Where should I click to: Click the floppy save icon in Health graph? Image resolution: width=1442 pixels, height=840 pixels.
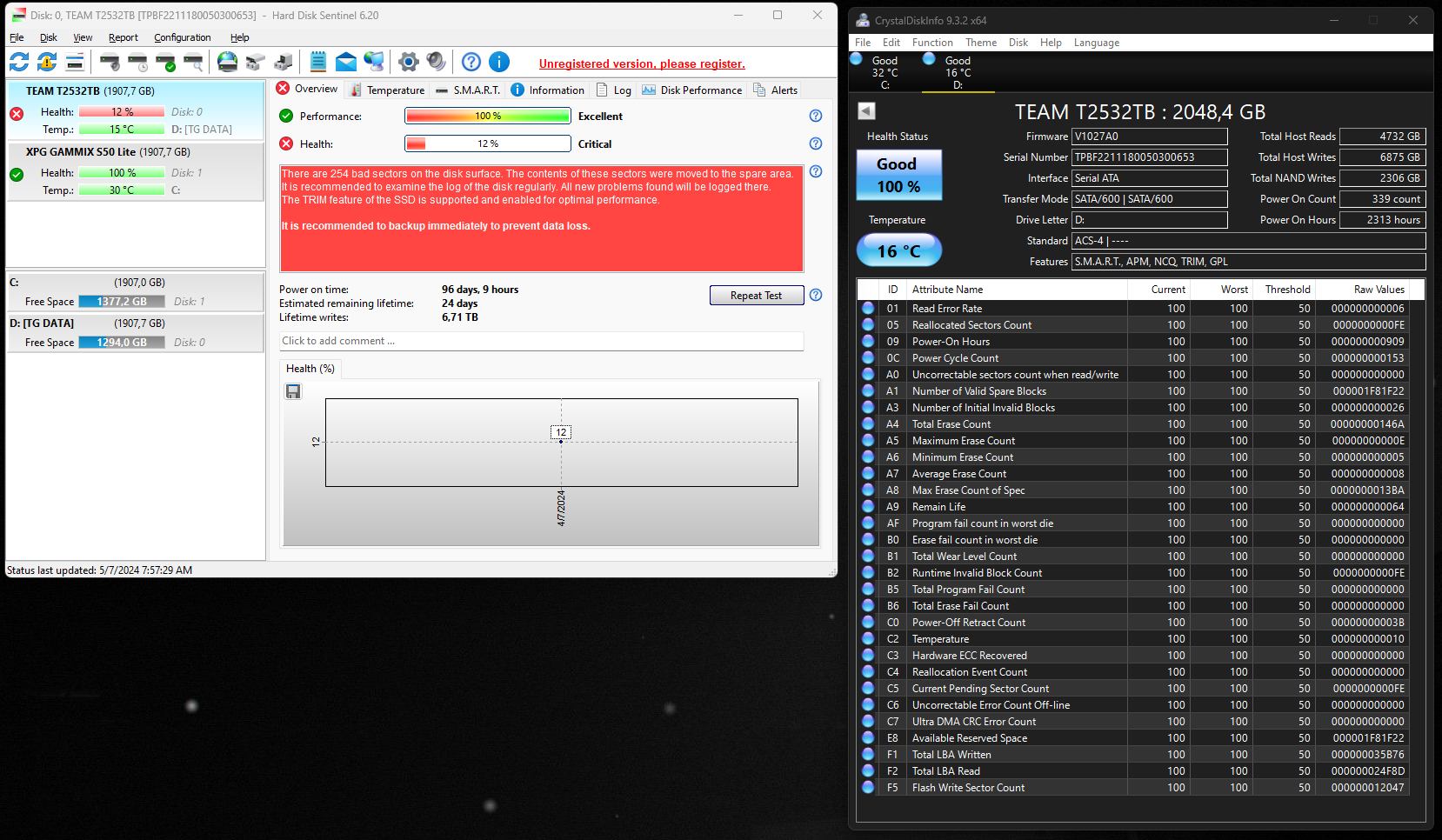[293, 391]
